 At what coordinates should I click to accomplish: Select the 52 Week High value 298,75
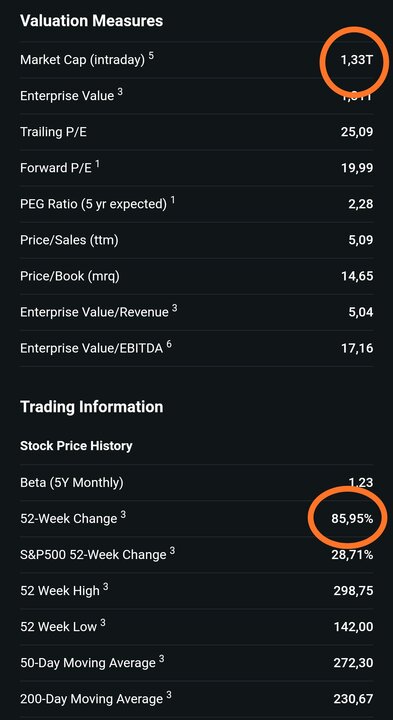(x=353, y=591)
